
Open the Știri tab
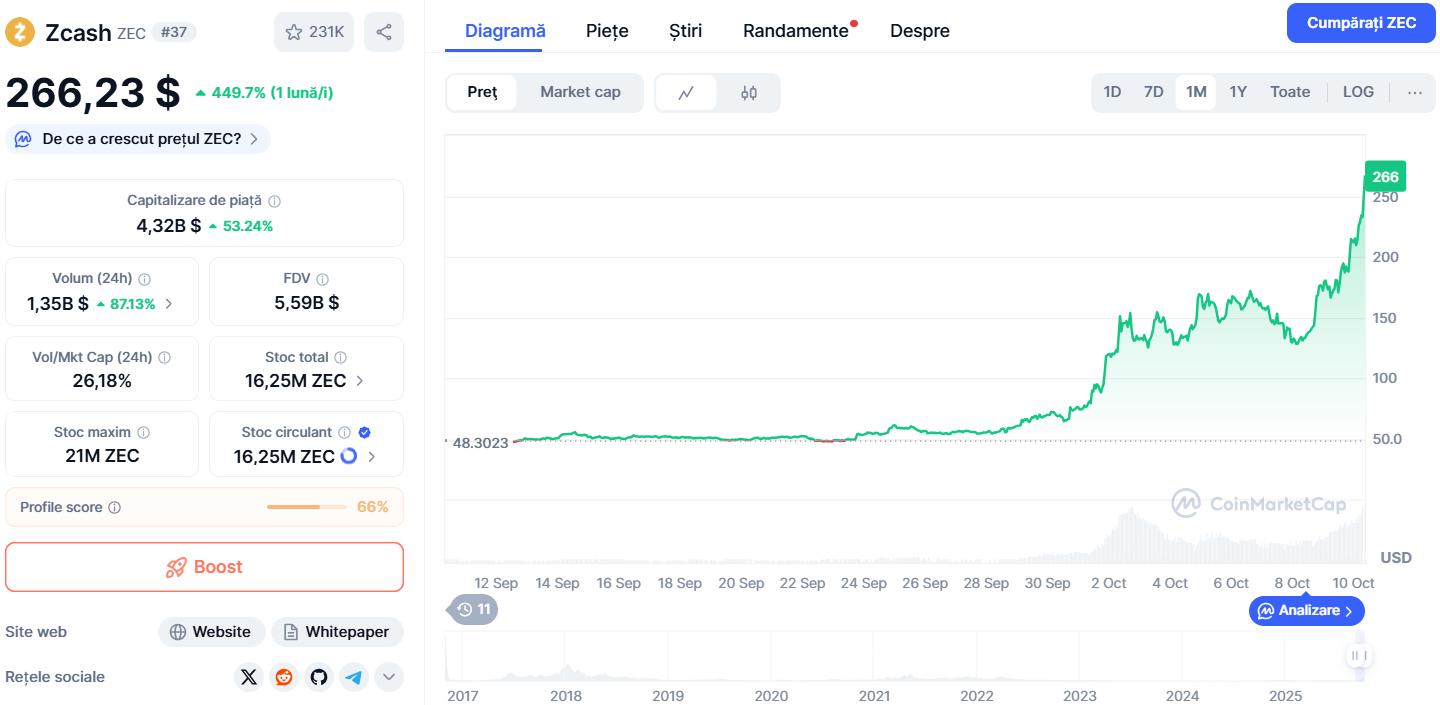click(686, 31)
